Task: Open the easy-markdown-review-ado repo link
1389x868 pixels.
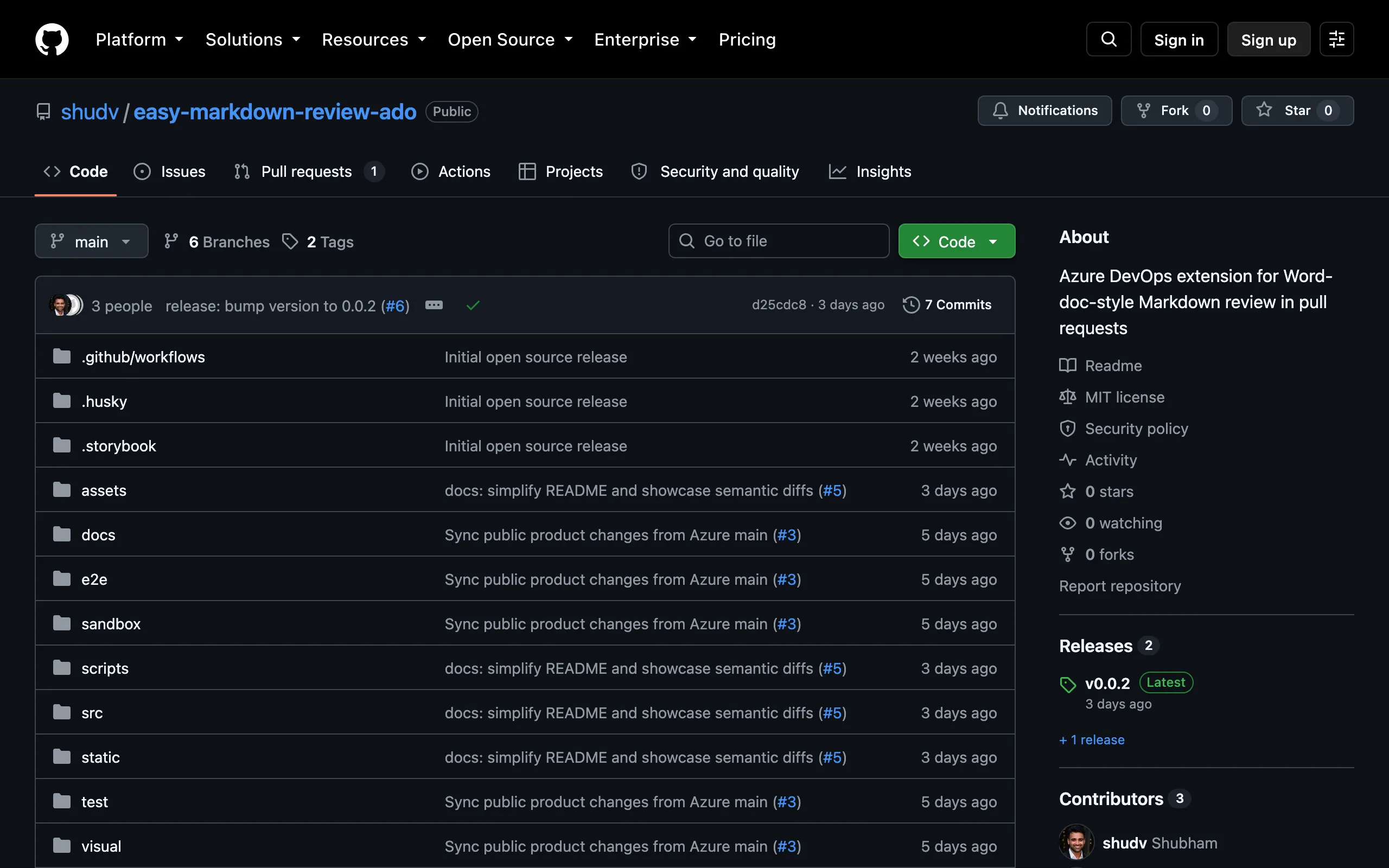Action: [275, 111]
